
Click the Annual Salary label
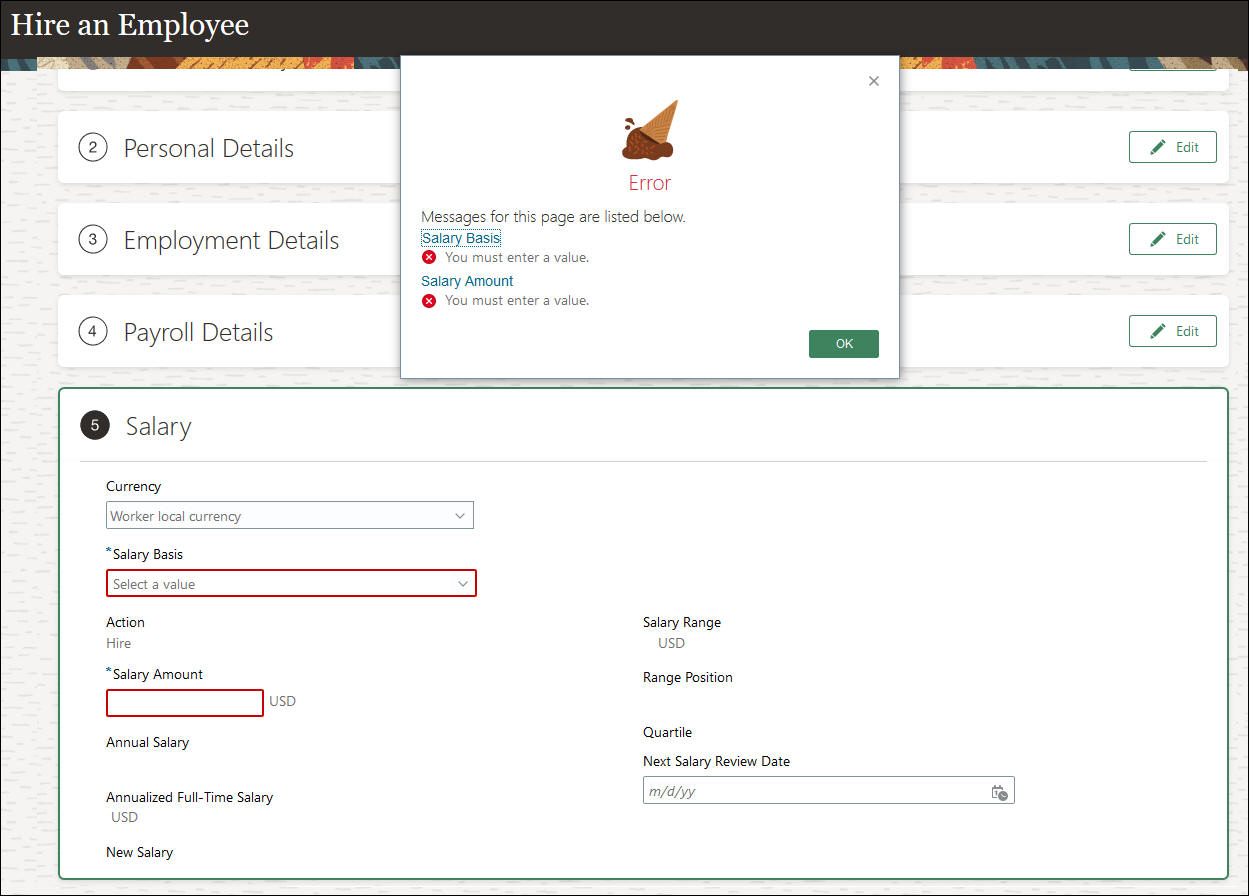coord(147,742)
